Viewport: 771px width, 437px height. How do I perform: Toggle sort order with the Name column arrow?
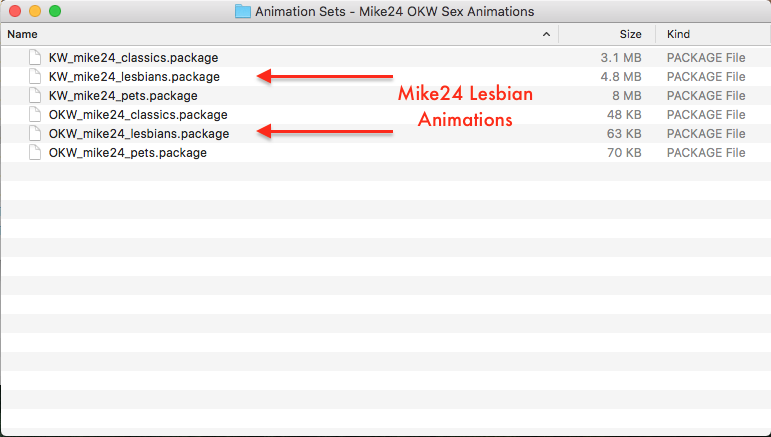(x=546, y=34)
